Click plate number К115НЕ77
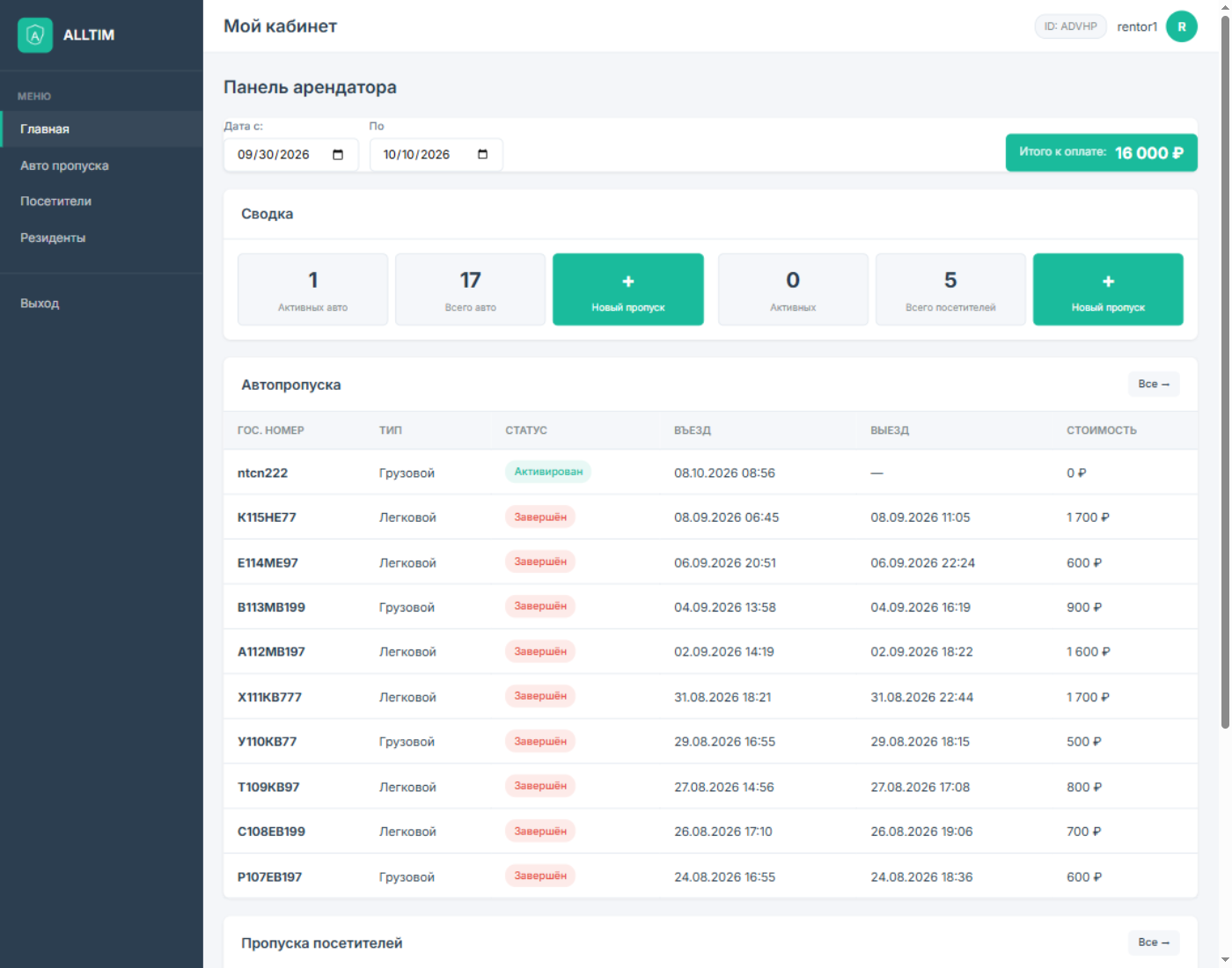This screenshot has height=968, width=1232. [x=267, y=517]
